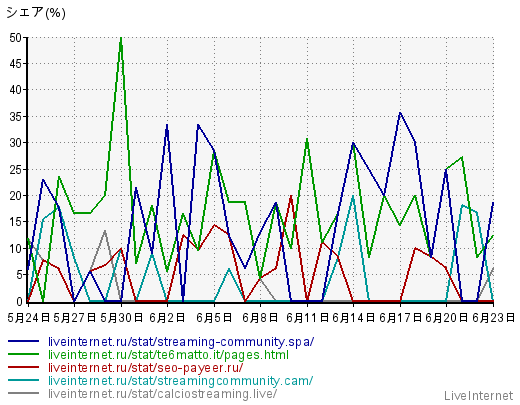Image resolution: width=520 pixels, height=405 pixels.
Task: Click the green legend line swatch
Action: click(x=23, y=354)
